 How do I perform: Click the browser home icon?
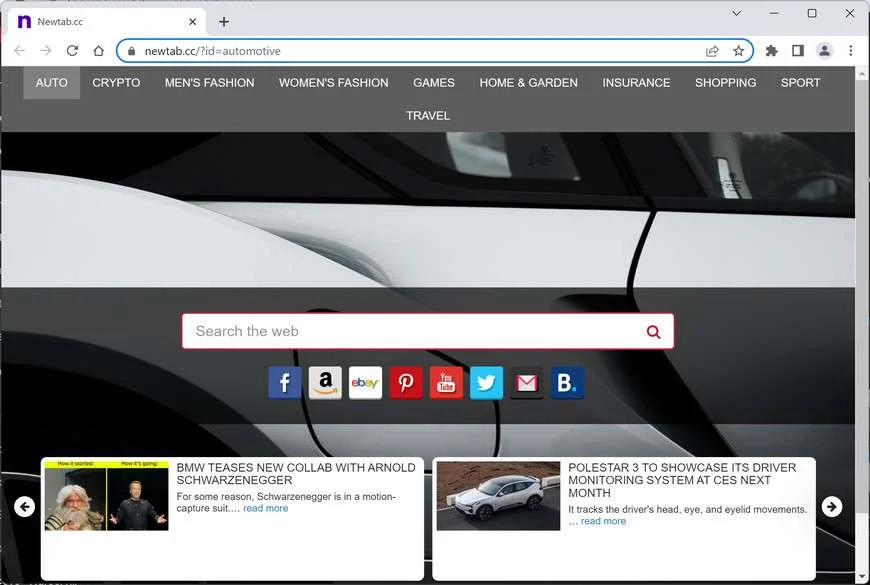[99, 51]
